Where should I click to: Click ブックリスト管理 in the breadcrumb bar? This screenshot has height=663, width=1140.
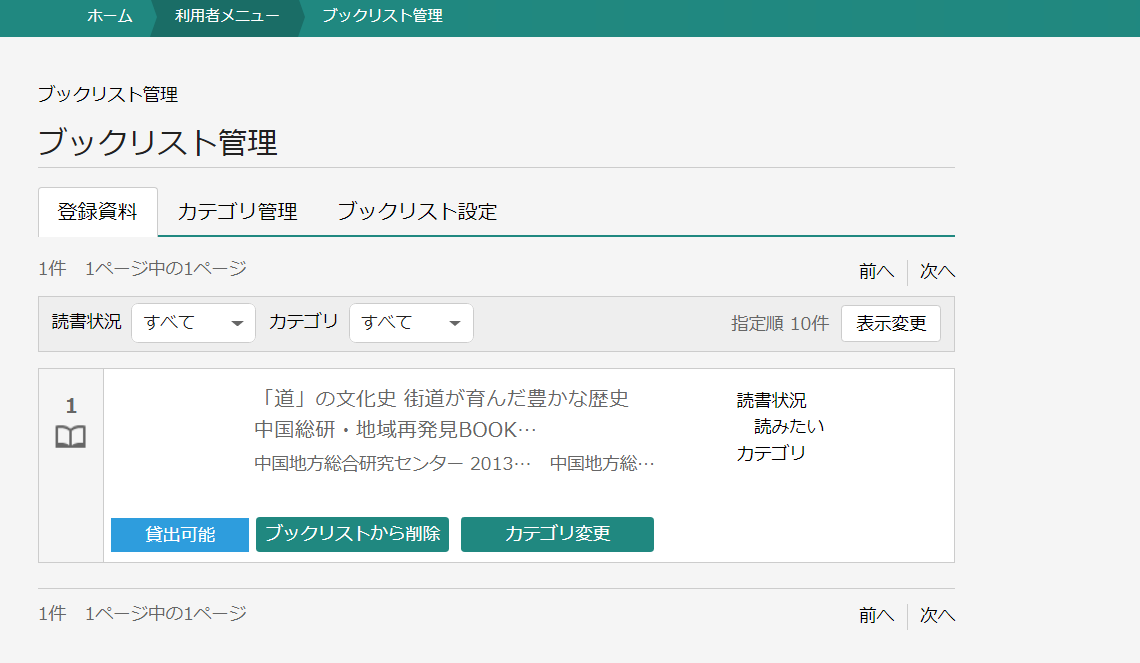coord(382,16)
